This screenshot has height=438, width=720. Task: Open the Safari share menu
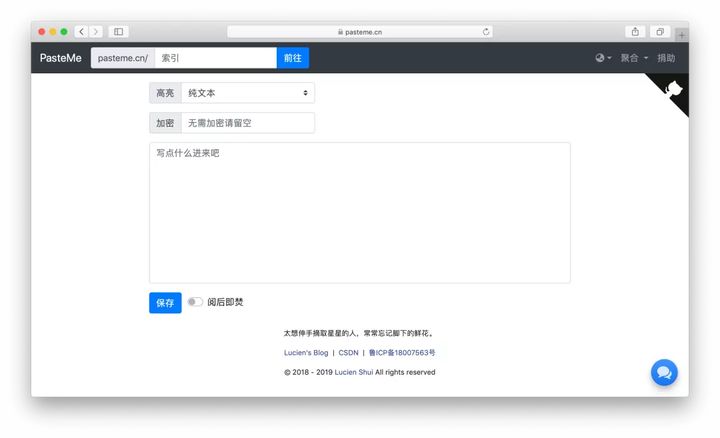click(635, 32)
